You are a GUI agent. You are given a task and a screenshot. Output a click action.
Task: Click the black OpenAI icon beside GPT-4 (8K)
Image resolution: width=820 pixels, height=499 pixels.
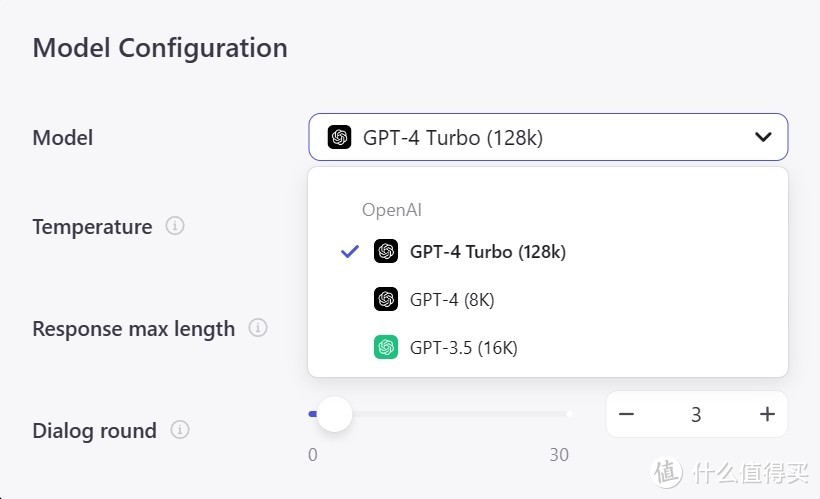(386, 299)
